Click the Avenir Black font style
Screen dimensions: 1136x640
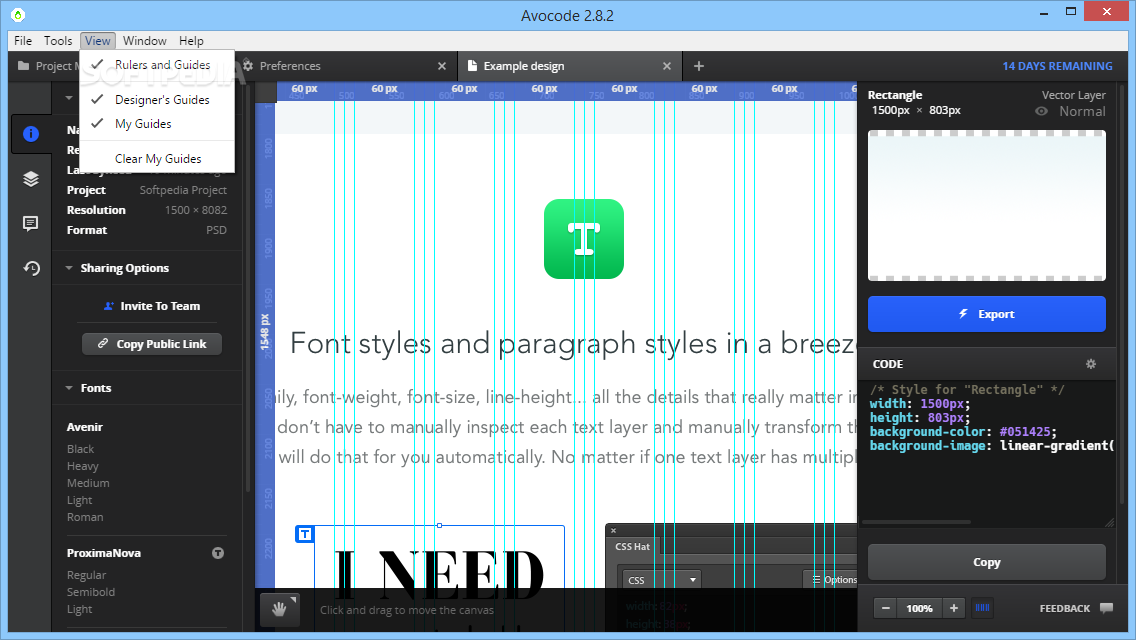(x=80, y=449)
